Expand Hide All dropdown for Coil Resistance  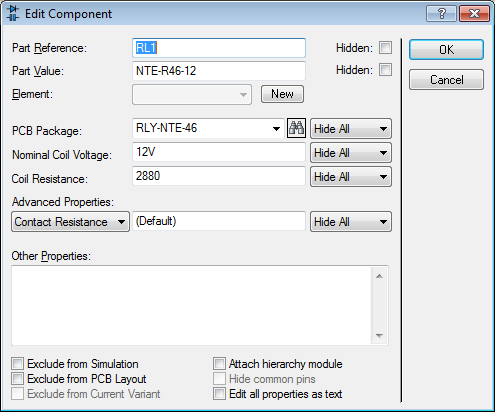pos(351,177)
